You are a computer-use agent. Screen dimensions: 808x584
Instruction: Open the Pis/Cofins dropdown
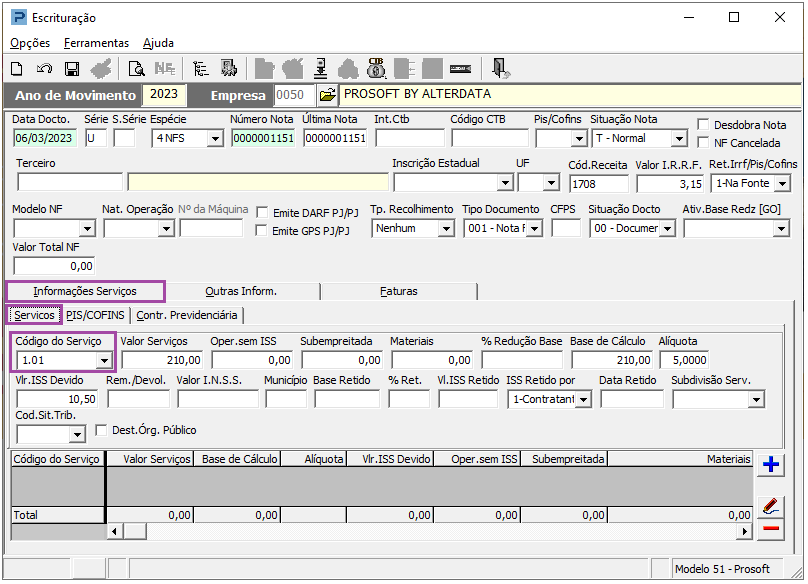pyautogui.click(x=579, y=139)
